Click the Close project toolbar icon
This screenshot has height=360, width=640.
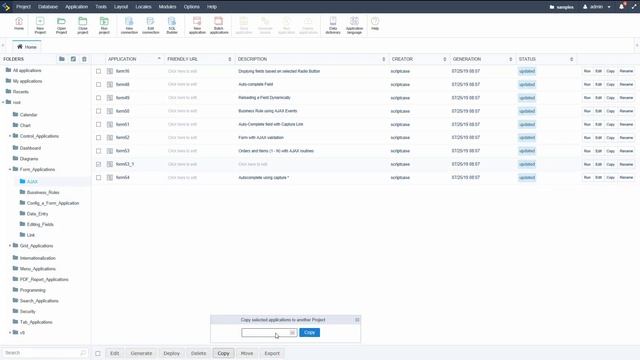(x=82, y=25)
